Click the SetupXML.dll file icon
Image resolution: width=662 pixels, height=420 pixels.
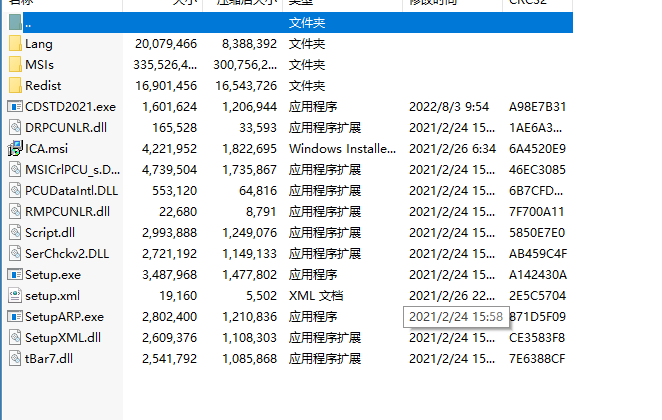[15, 338]
